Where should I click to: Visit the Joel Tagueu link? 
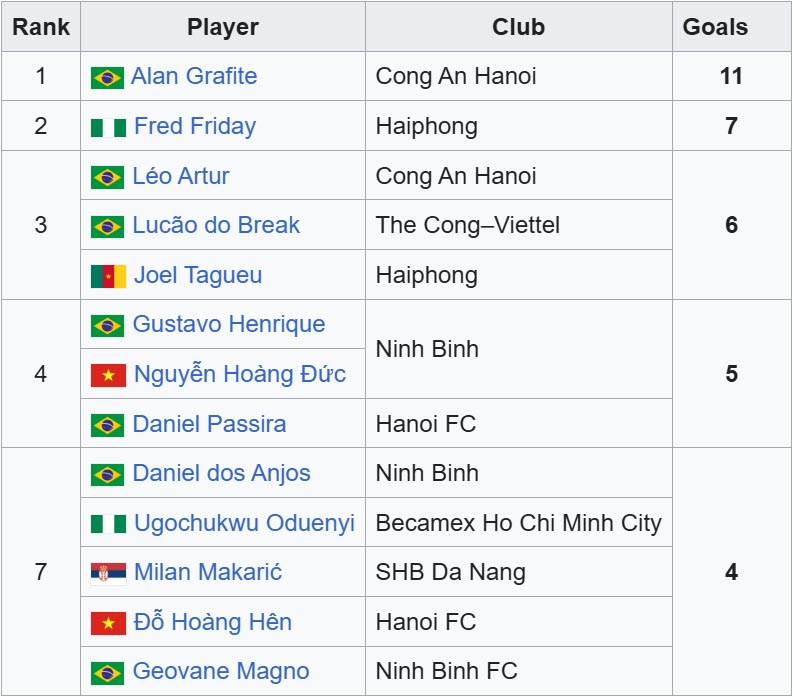(x=198, y=275)
